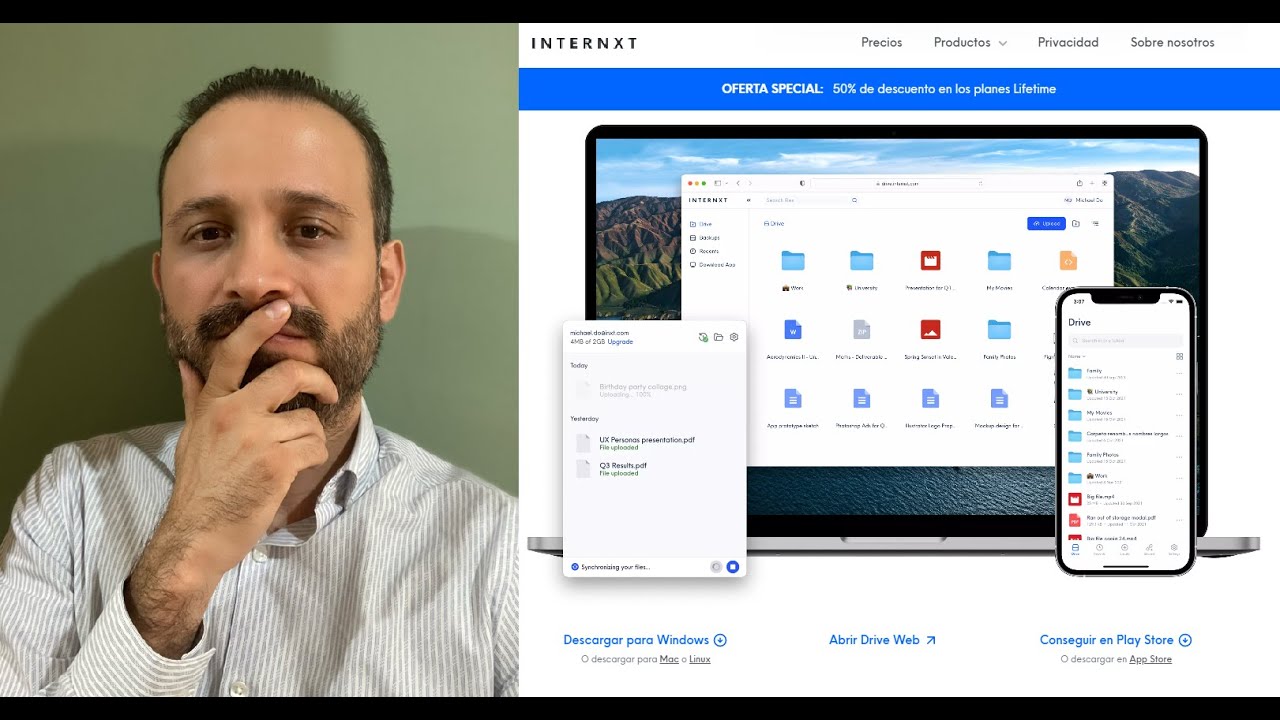Toggle grid view icon on phone app
This screenshot has height=720, width=1280.
point(1179,356)
